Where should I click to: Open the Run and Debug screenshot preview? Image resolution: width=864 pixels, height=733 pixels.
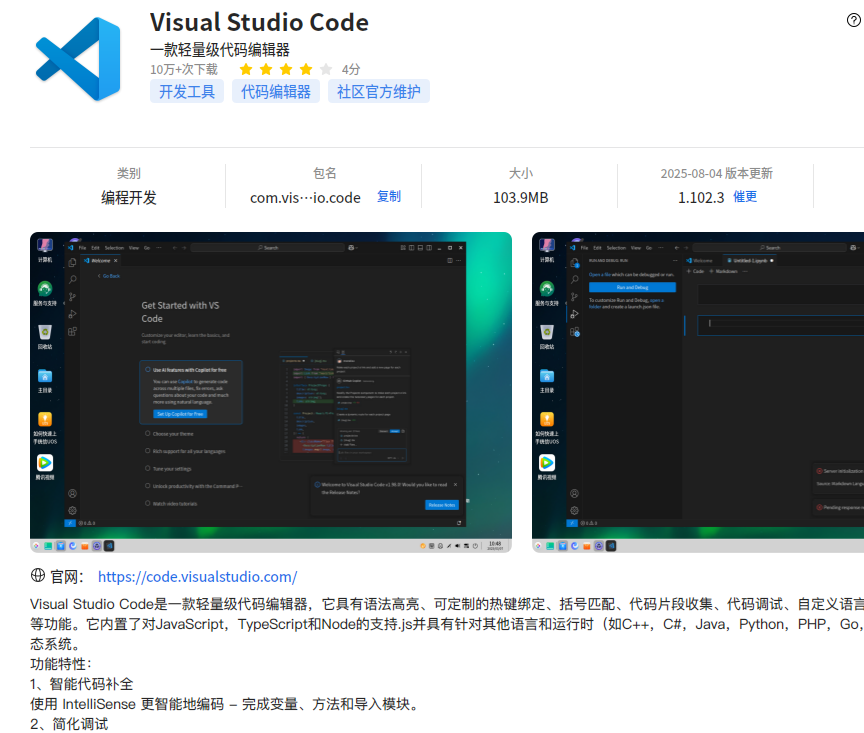pos(698,392)
